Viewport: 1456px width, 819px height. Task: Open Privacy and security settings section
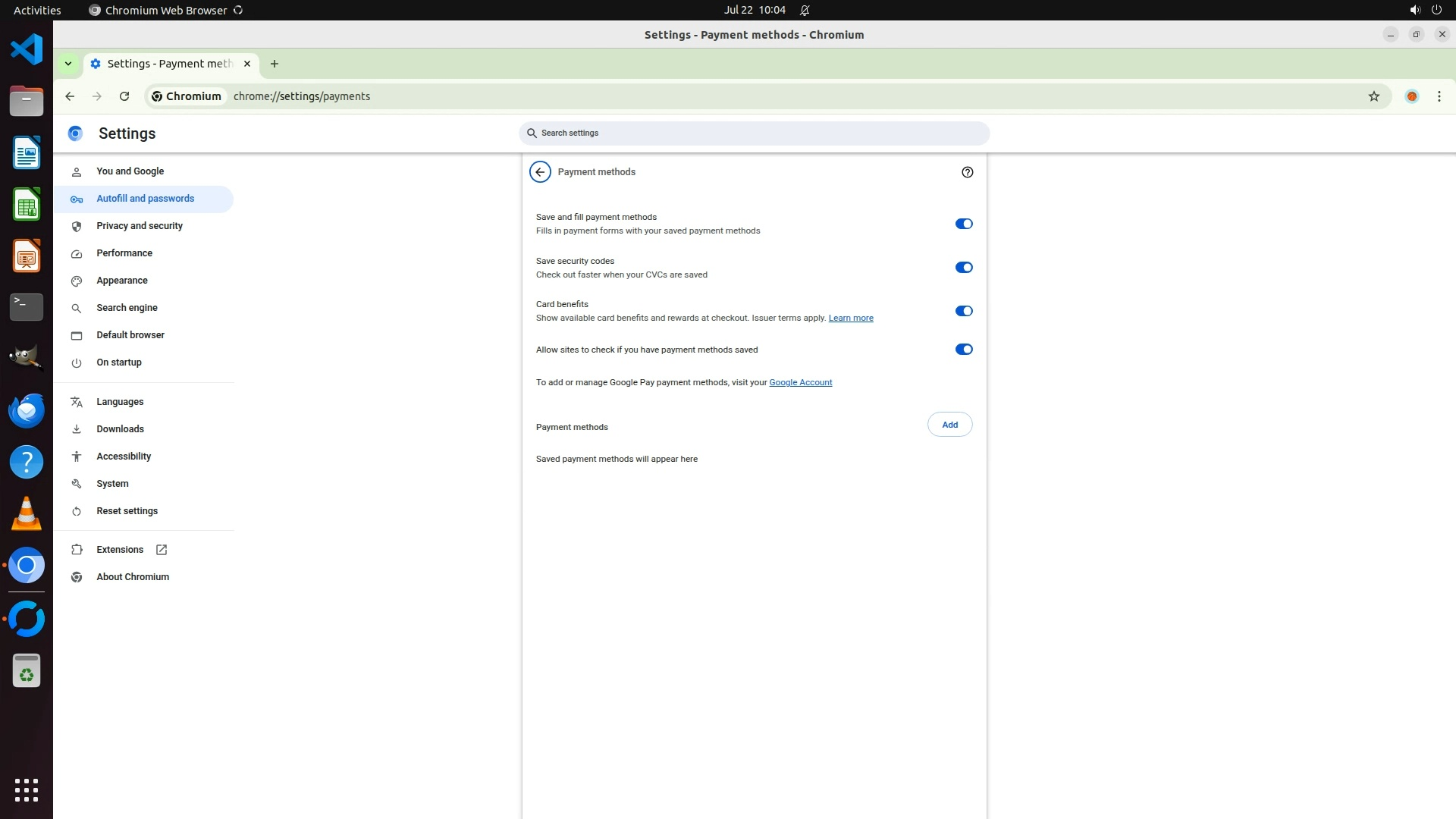(x=140, y=226)
